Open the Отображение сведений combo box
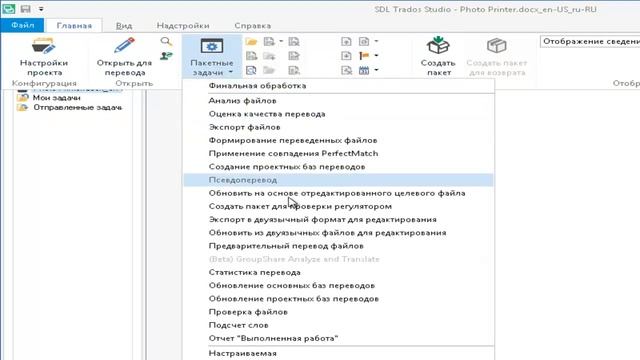Viewport: 640px width, 360px height. click(590, 42)
